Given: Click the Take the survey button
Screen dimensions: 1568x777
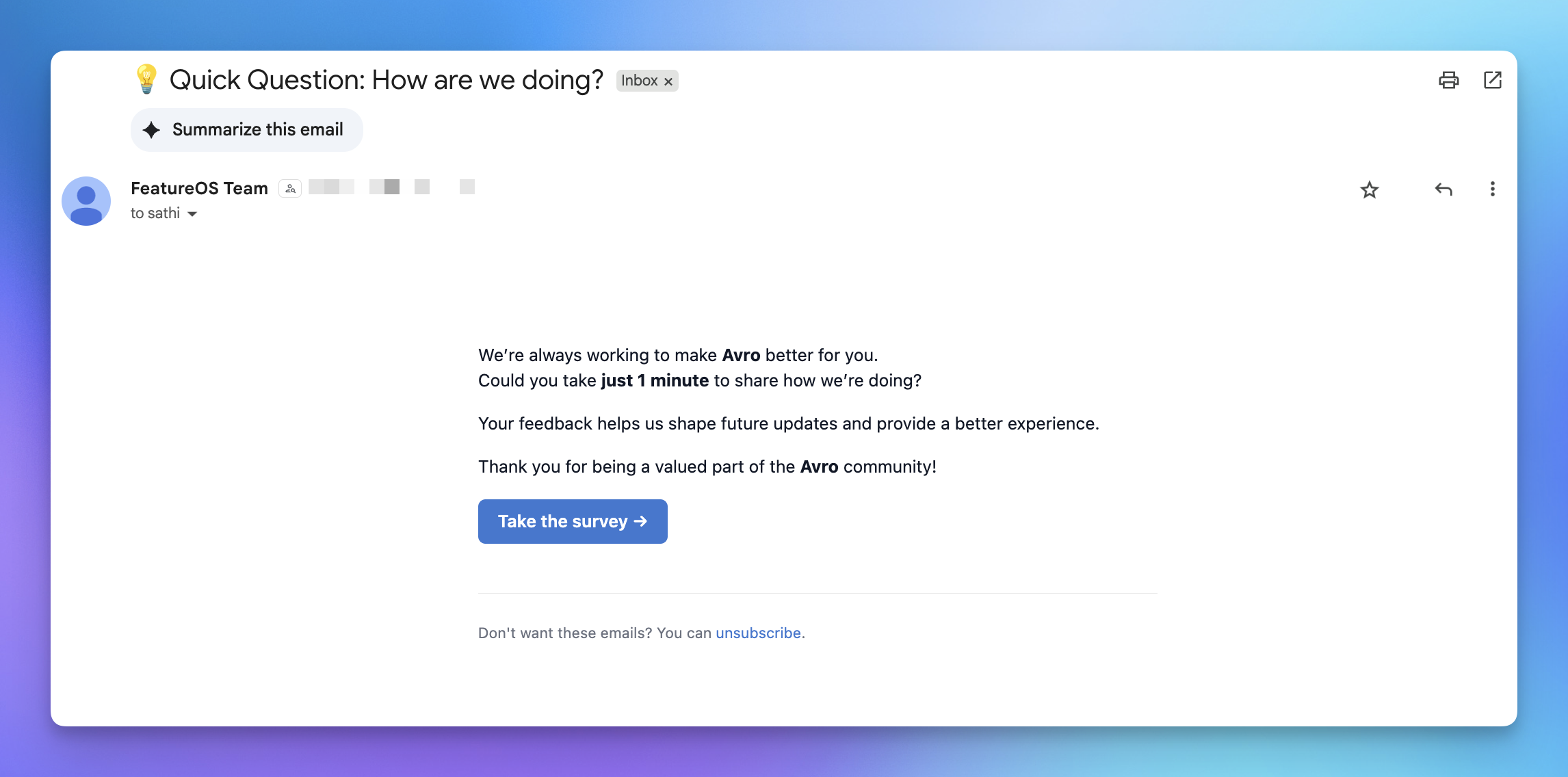Looking at the screenshot, I should [572, 521].
